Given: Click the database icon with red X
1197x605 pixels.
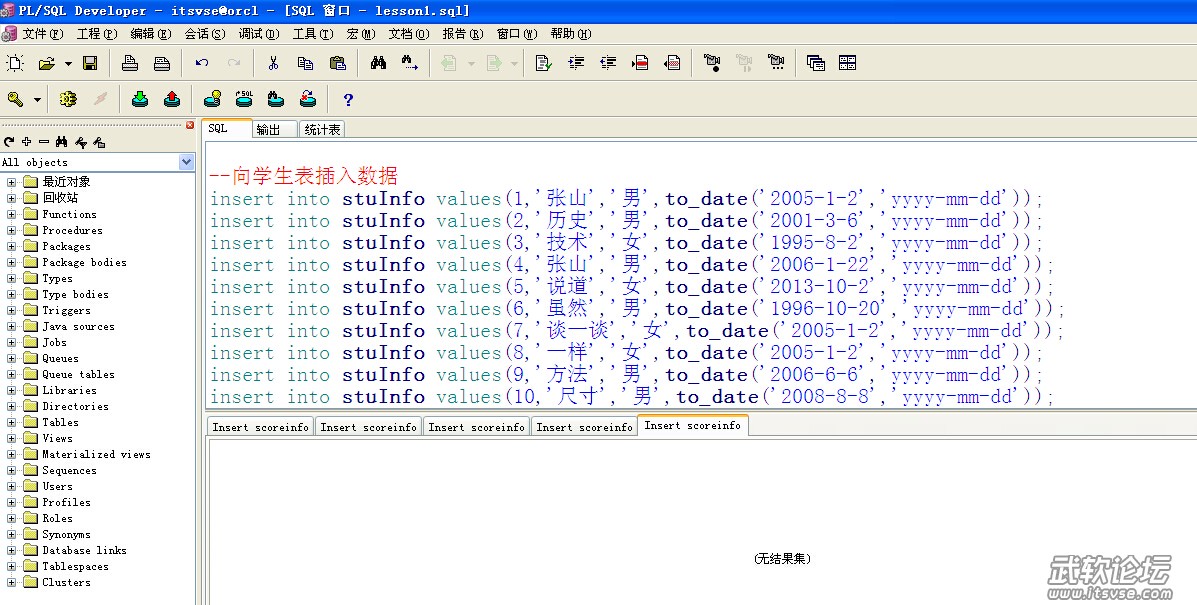Looking at the screenshot, I should pyautogui.click(x=308, y=99).
